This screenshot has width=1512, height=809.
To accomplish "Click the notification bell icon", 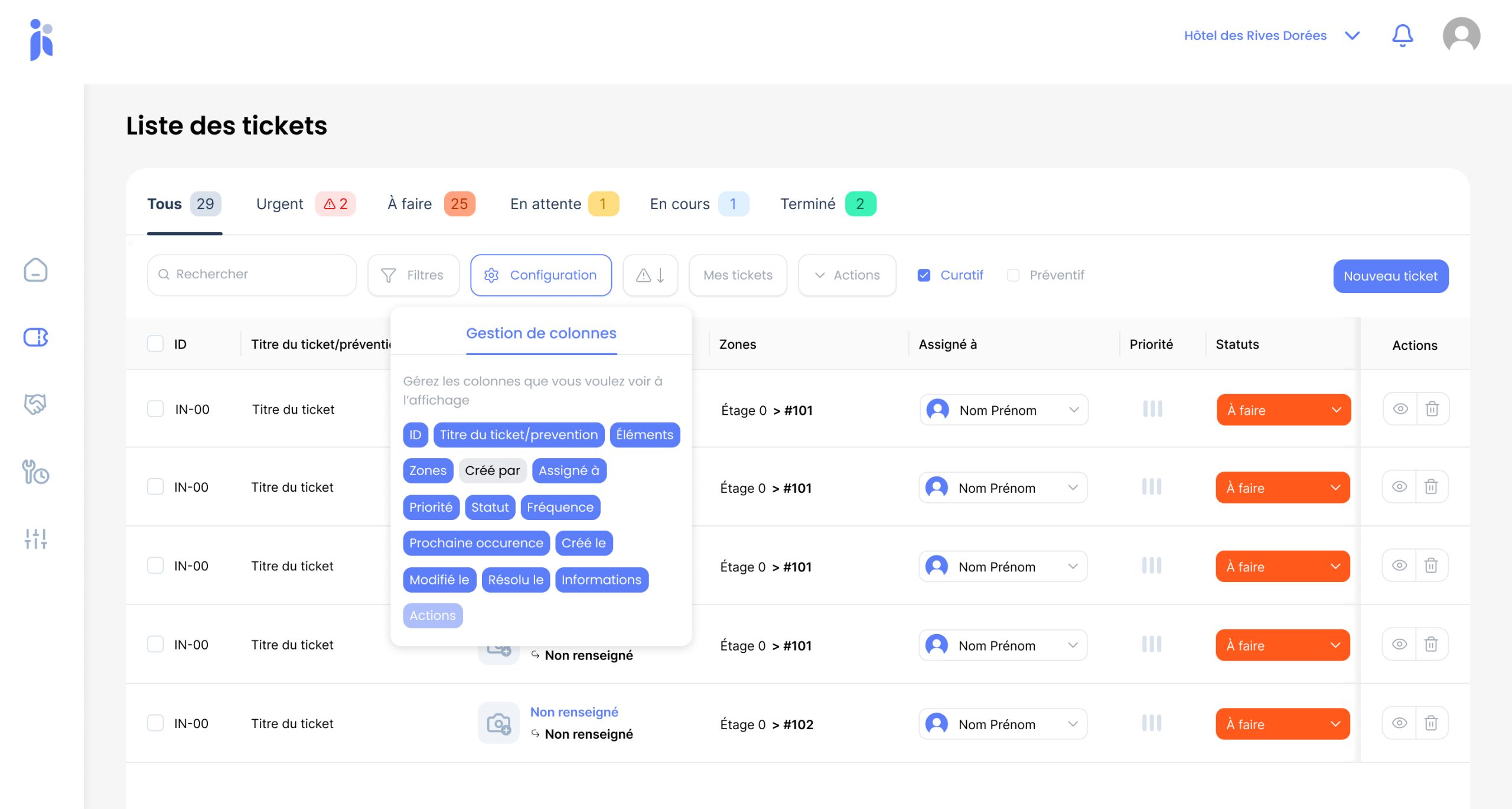I will coord(1402,35).
